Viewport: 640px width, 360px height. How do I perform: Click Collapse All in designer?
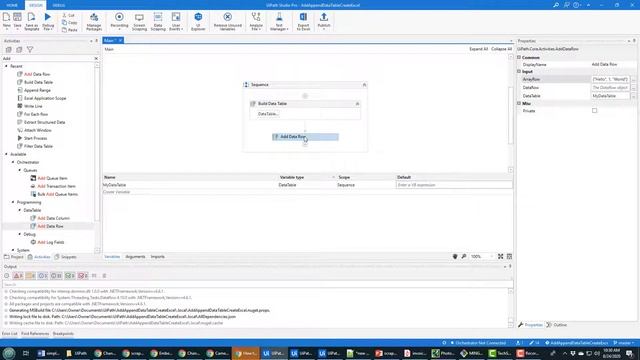(502, 49)
